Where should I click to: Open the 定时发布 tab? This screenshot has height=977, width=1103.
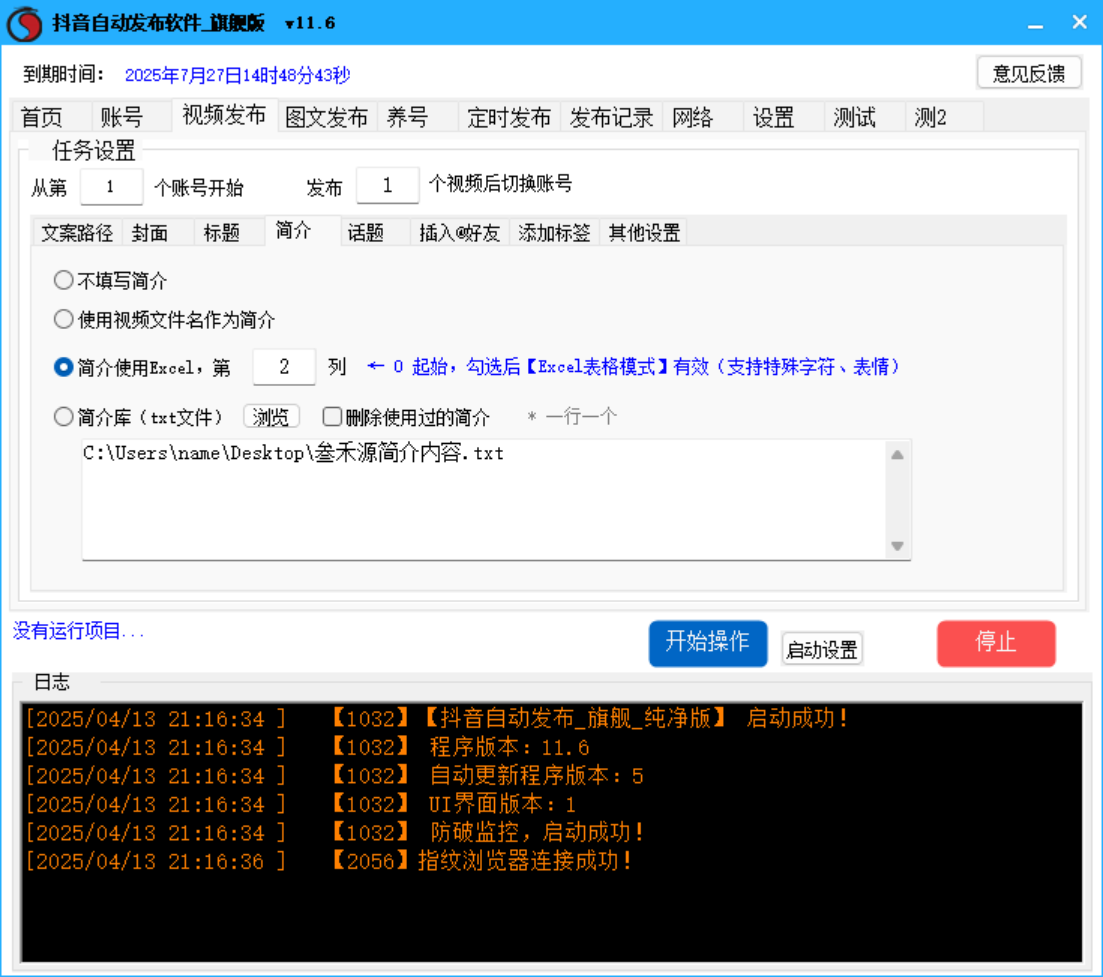tap(509, 117)
